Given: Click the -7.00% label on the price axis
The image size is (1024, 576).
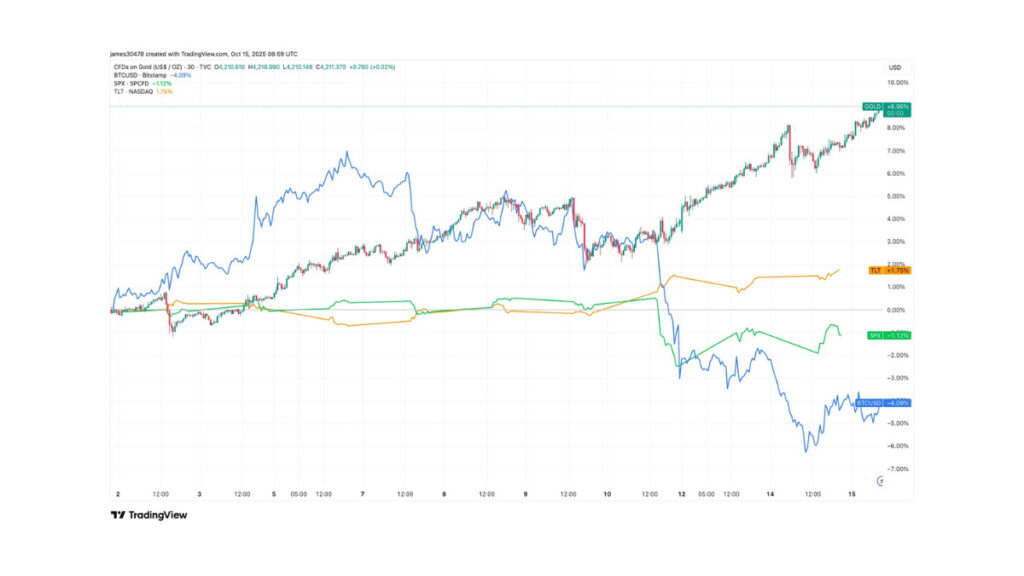Looking at the screenshot, I should point(895,468).
